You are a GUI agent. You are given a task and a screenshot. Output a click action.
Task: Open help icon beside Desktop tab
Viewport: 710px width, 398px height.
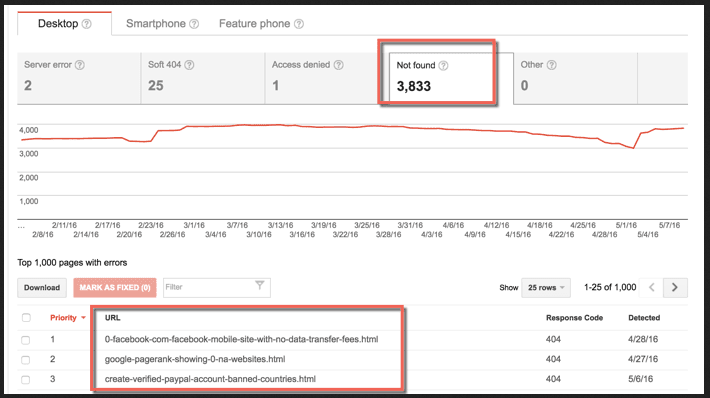click(86, 24)
